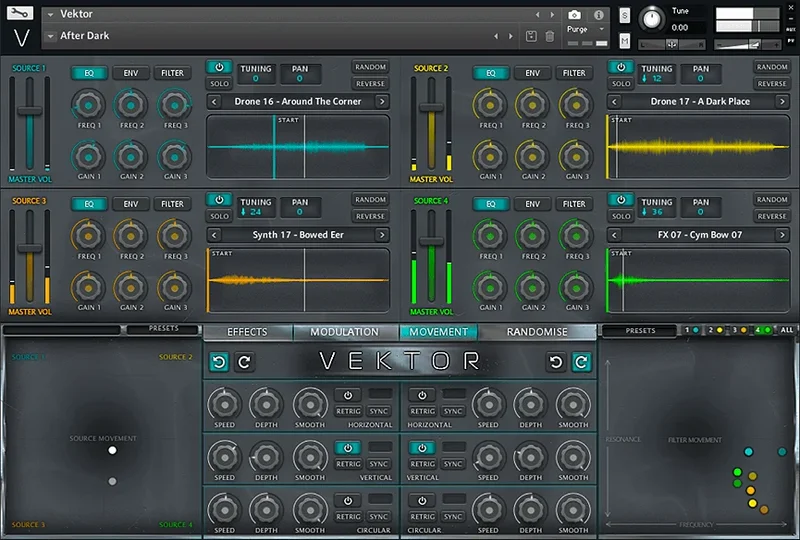Select previous preset arrow beside After Dark
Viewport: 800px width, 540px height.
click(x=496, y=36)
